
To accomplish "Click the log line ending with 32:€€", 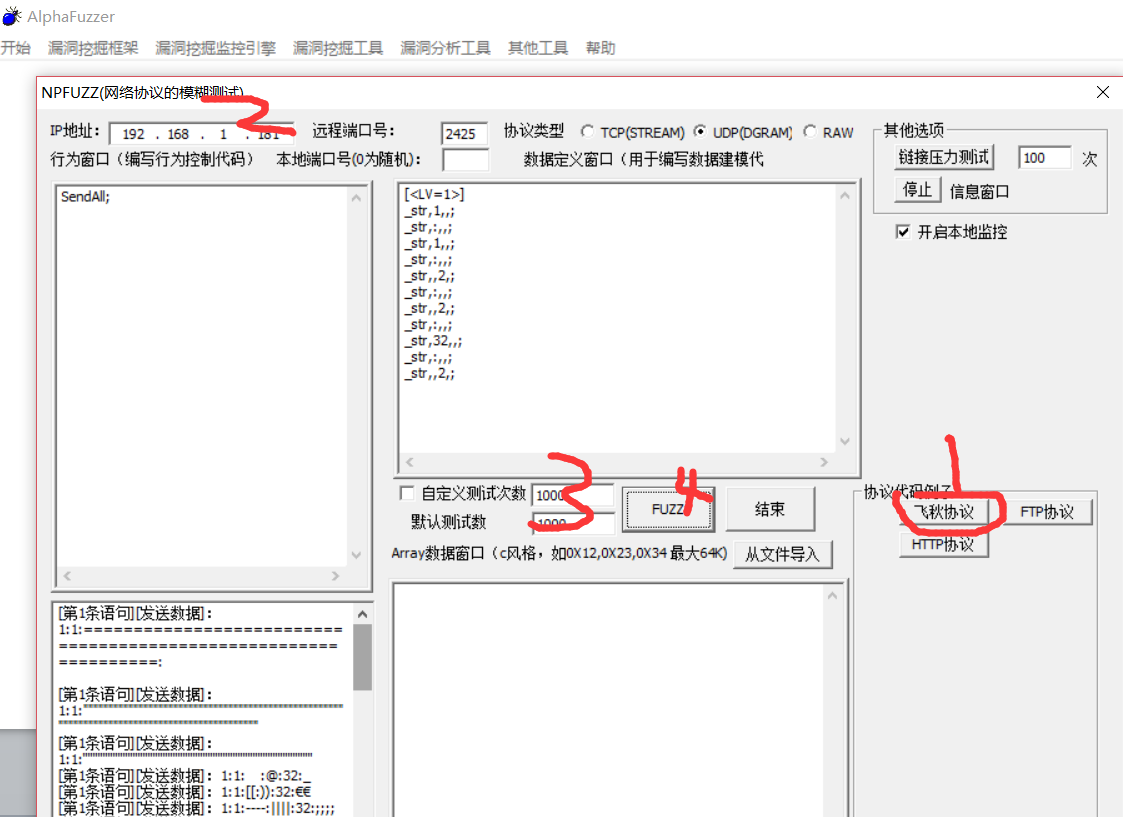I will click(185, 792).
